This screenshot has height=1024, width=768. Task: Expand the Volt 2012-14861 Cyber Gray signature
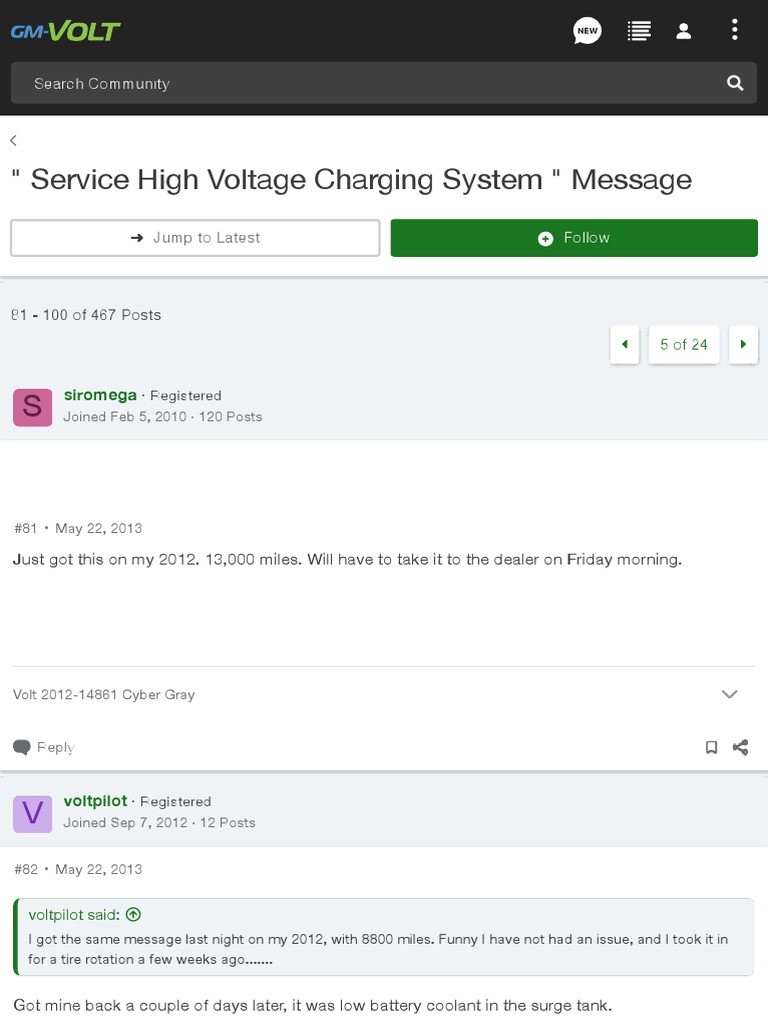[x=730, y=694]
